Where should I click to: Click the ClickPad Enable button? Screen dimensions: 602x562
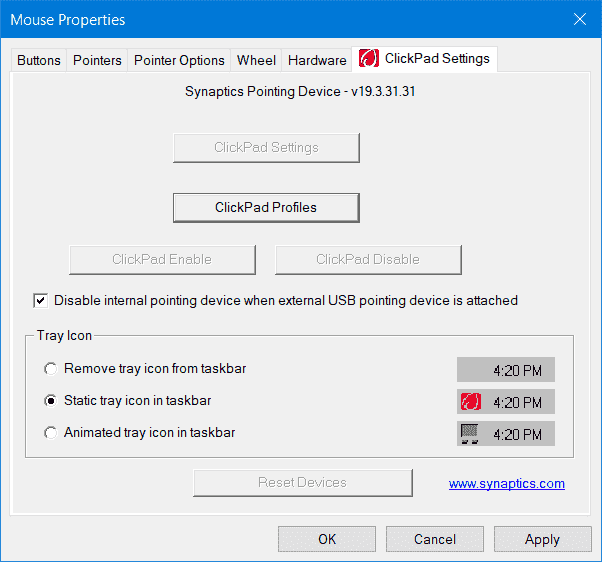point(162,260)
